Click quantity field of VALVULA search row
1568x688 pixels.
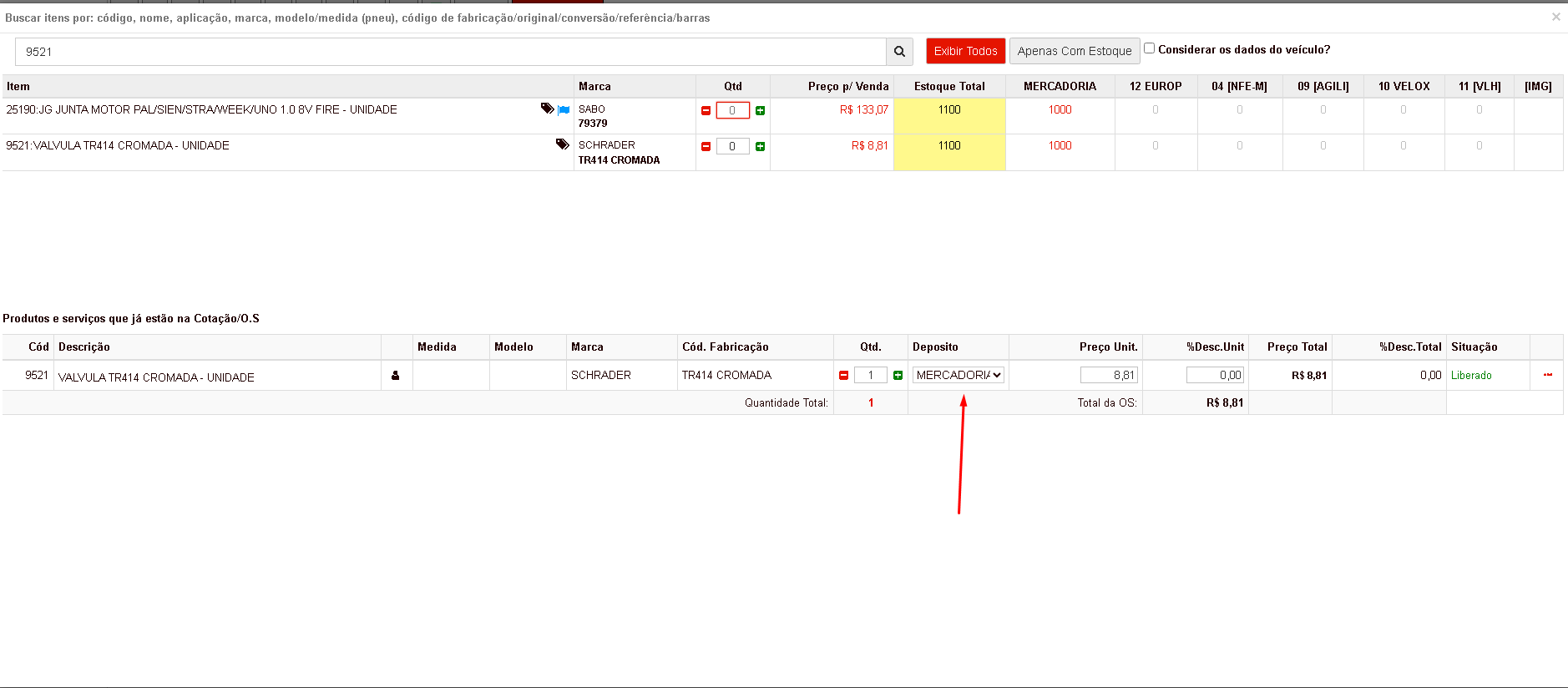click(733, 146)
